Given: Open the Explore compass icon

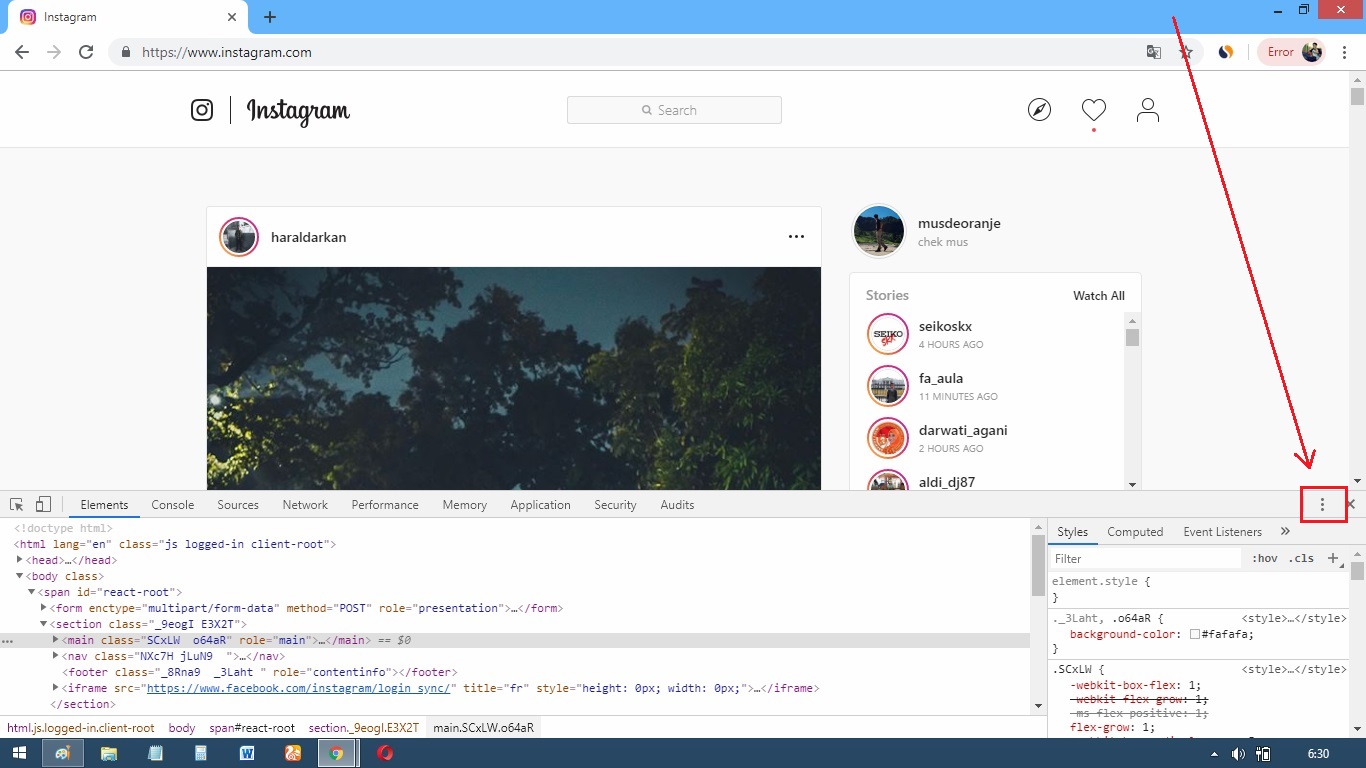Looking at the screenshot, I should point(1040,110).
